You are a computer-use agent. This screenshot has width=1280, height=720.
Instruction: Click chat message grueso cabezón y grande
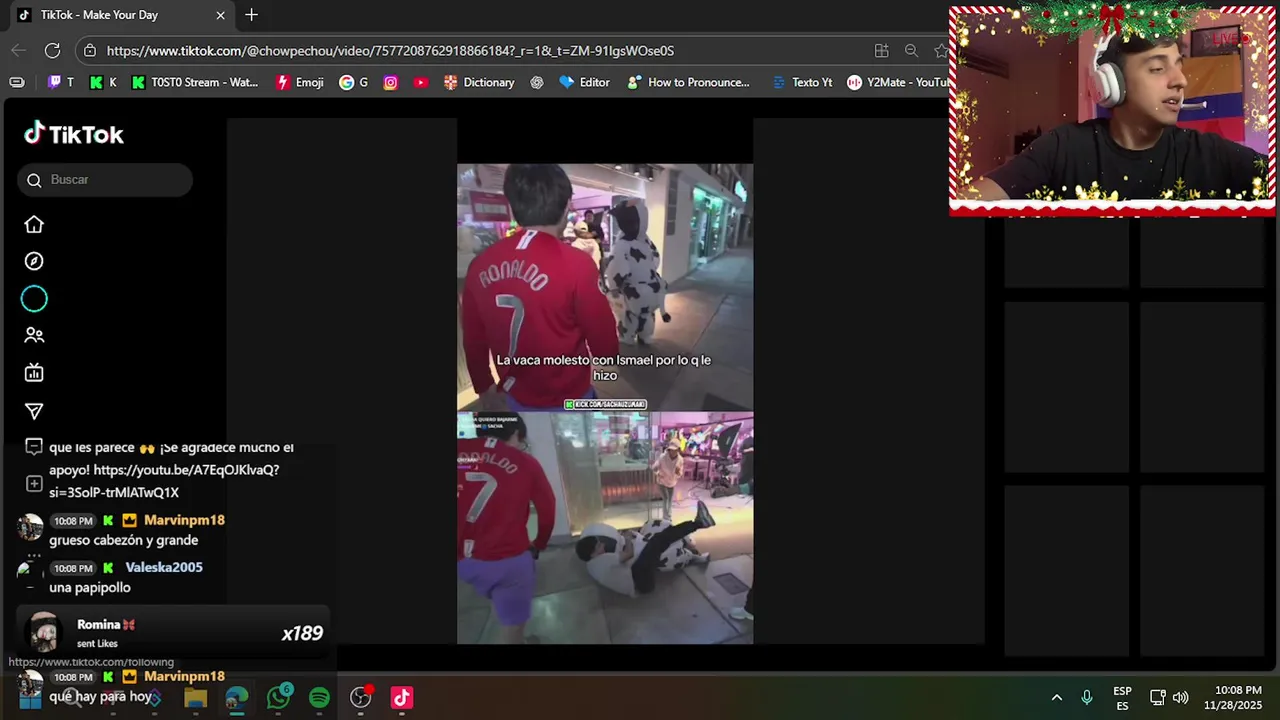pos(124,540)
